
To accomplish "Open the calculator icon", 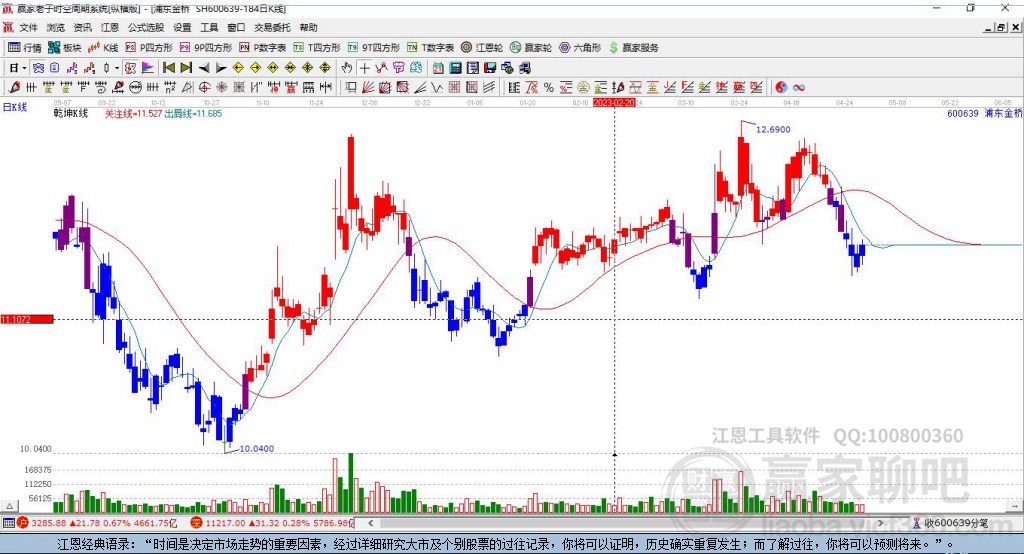I will click(455, 68).
